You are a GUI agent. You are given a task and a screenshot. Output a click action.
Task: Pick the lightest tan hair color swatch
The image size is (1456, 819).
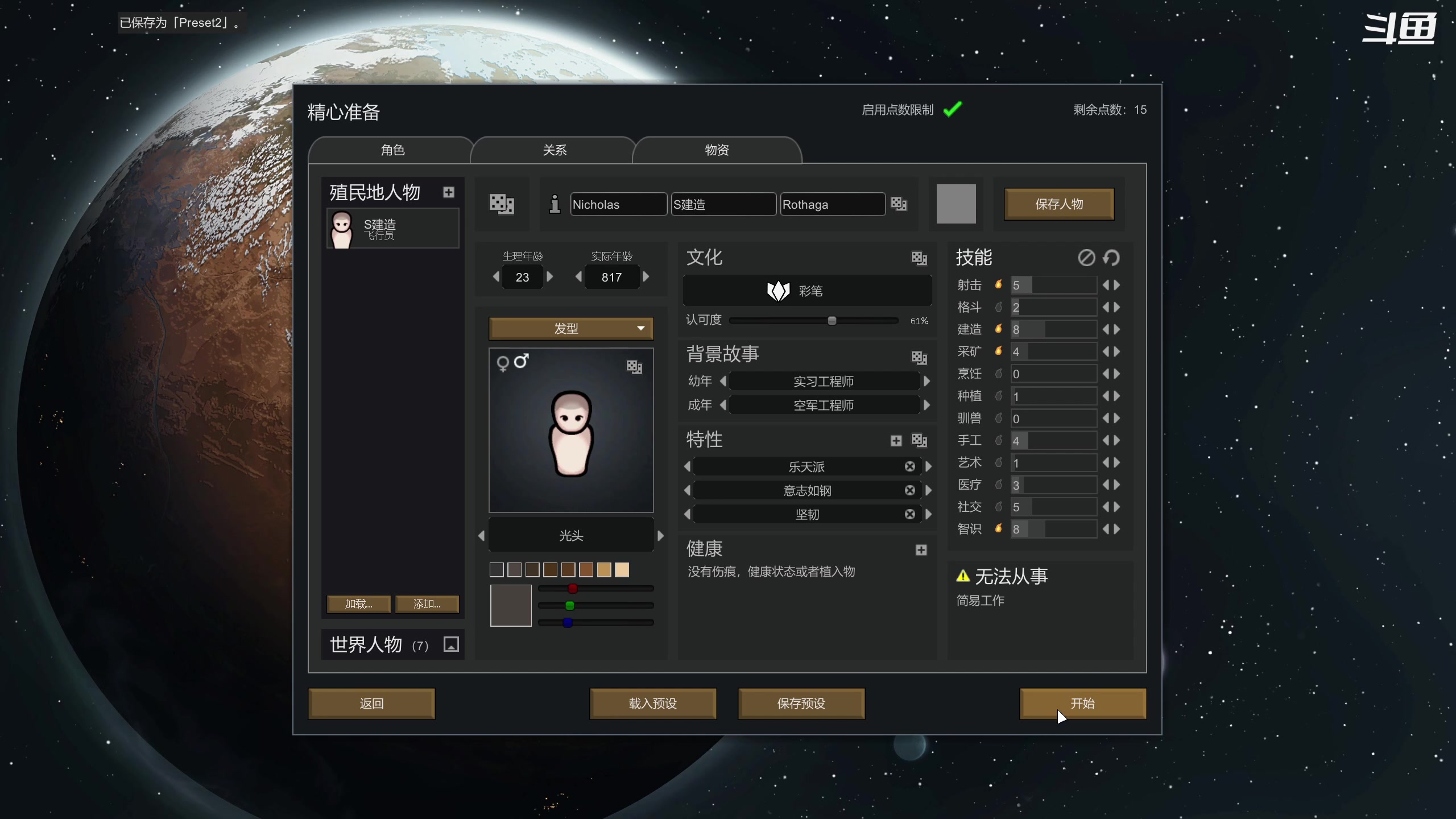click(622, 570)
